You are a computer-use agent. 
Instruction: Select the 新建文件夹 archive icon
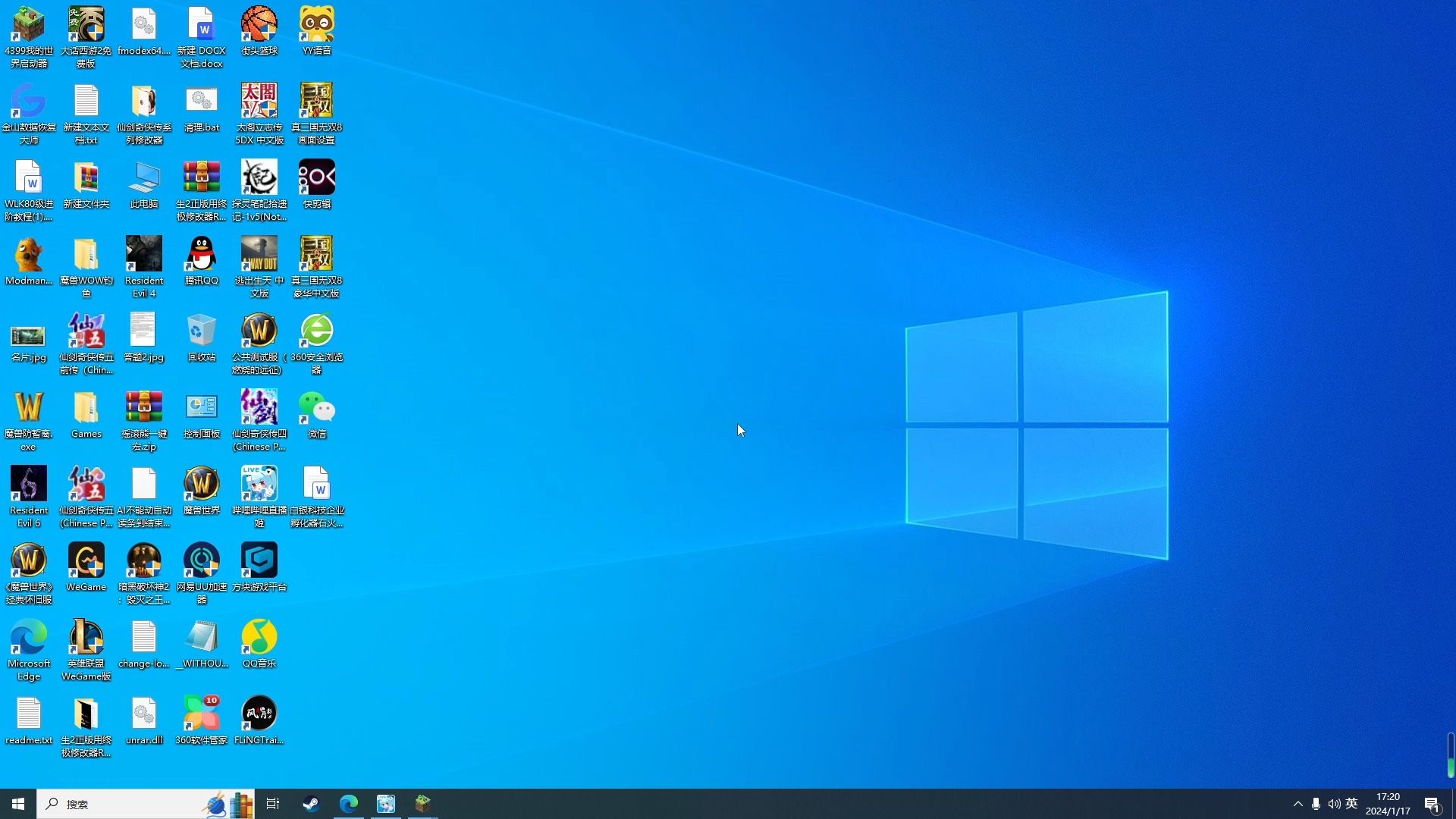(x=86, y=184)
